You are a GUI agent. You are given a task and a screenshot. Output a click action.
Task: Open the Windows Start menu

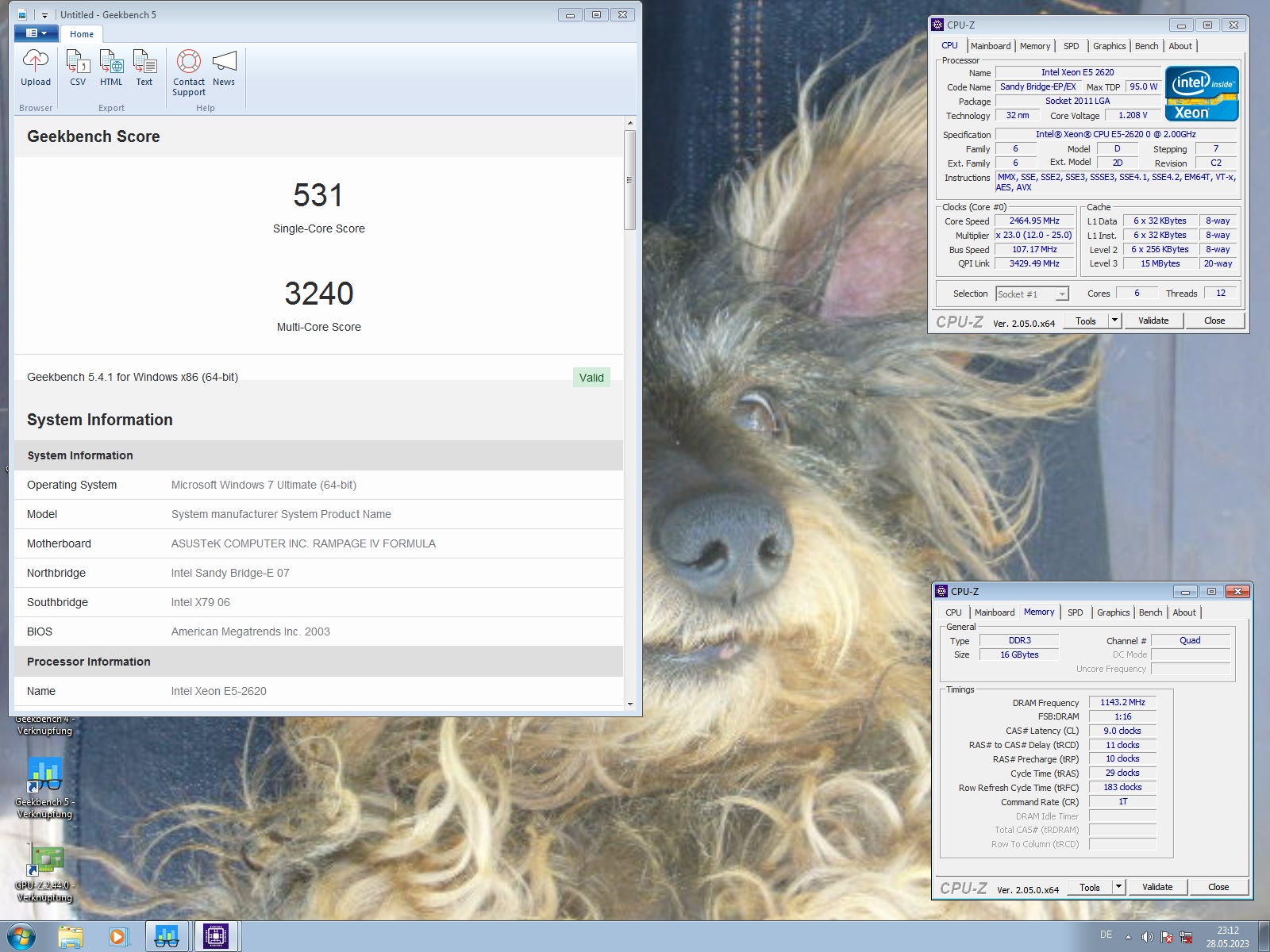tap(21, 937)
